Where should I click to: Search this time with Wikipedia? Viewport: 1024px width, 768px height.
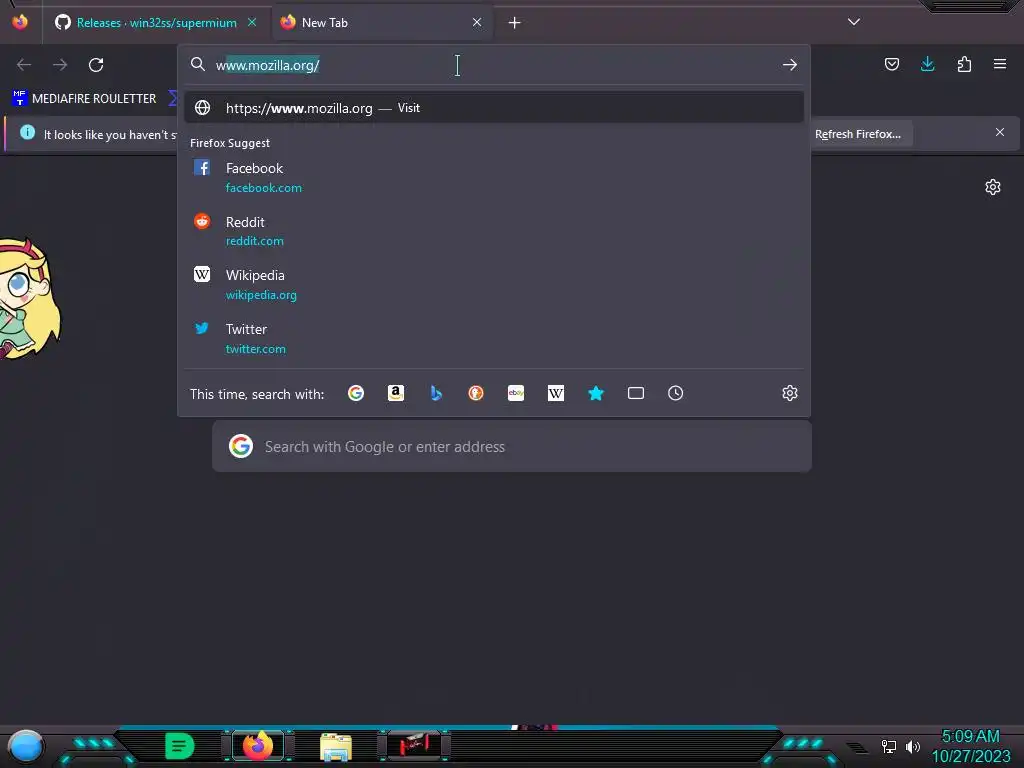(556, 393)
